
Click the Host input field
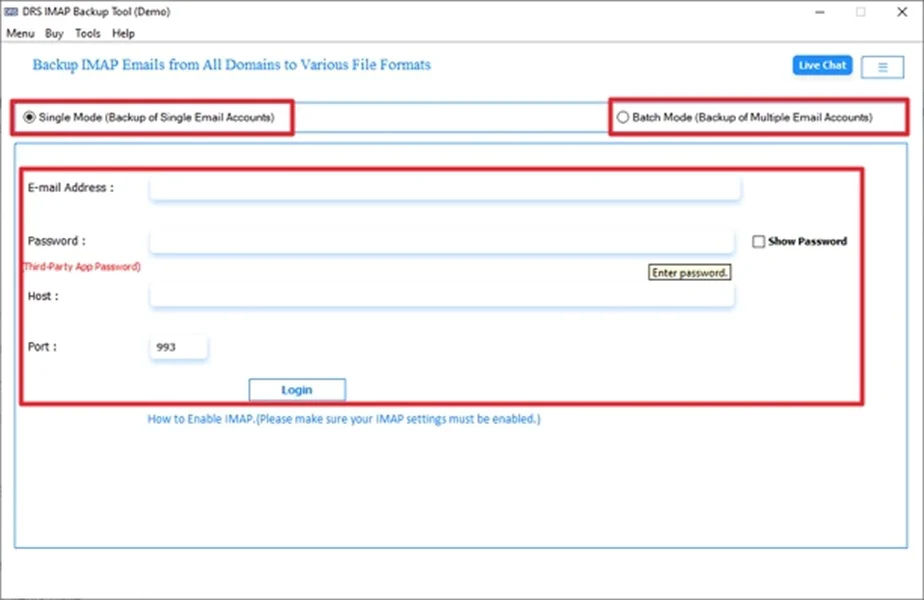(x=443, y=295)
